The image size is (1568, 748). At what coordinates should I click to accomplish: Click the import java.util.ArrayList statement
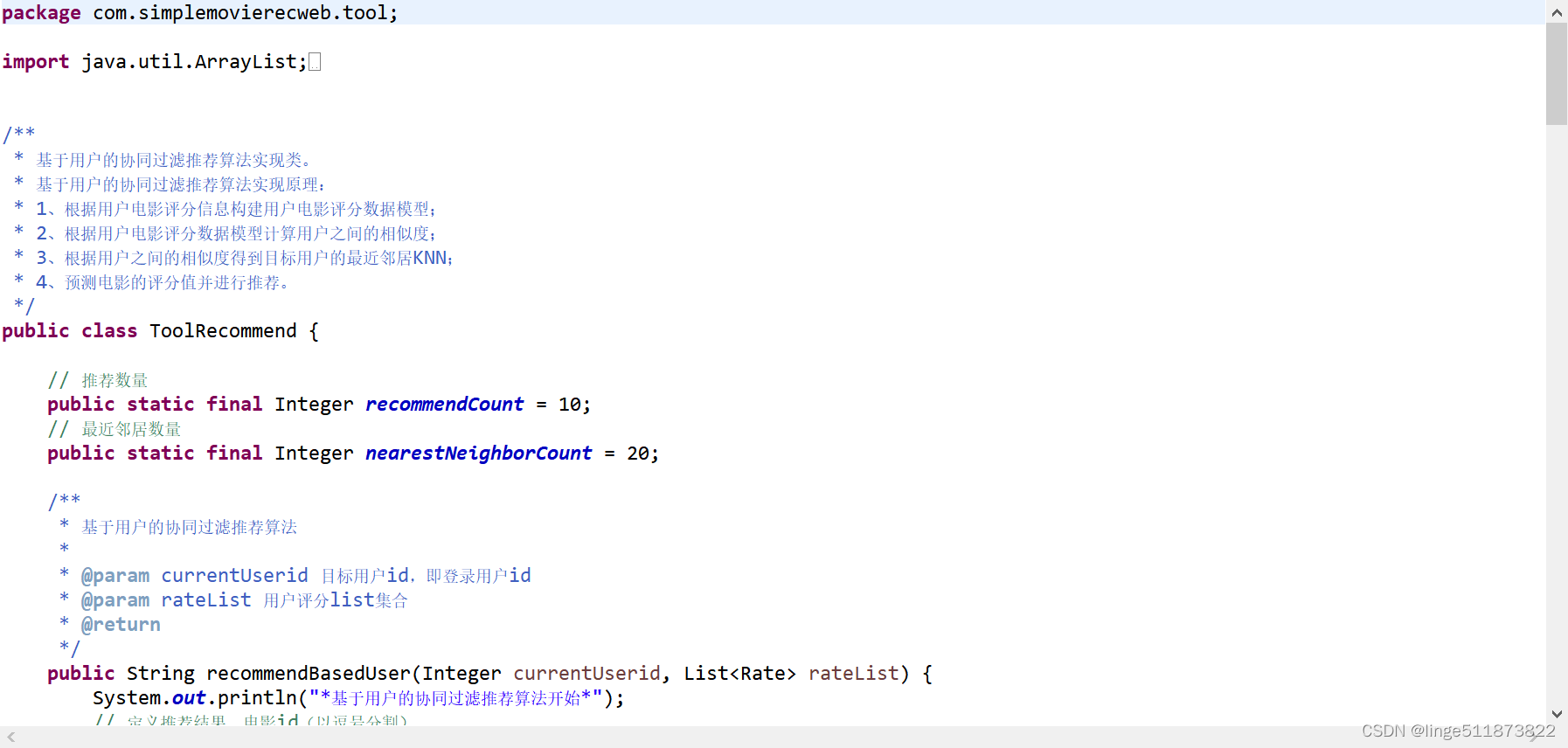[x=155, y=62]
